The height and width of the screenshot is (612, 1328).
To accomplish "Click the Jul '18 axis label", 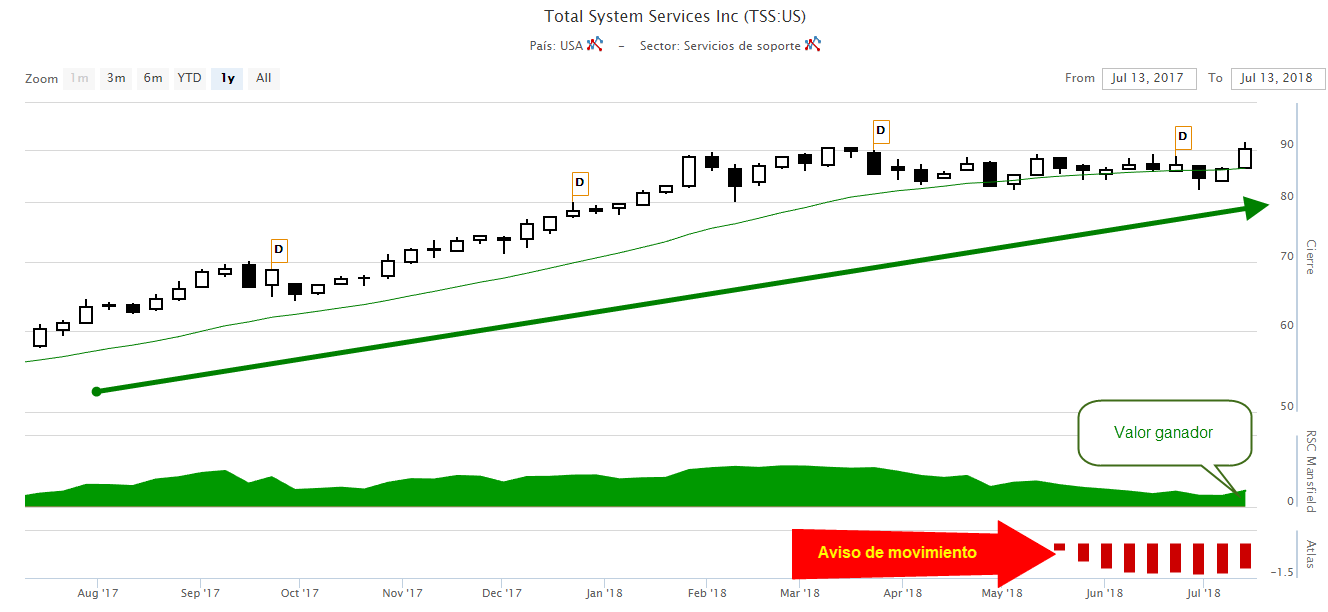I will click(1202, 594).
